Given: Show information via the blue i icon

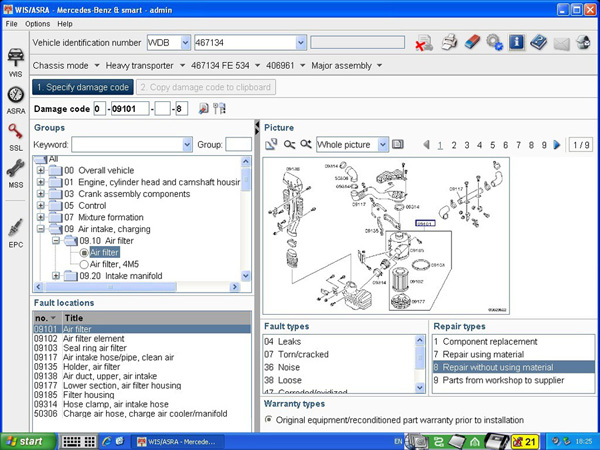Looking at the screenshot, I should tap(516, 42).
